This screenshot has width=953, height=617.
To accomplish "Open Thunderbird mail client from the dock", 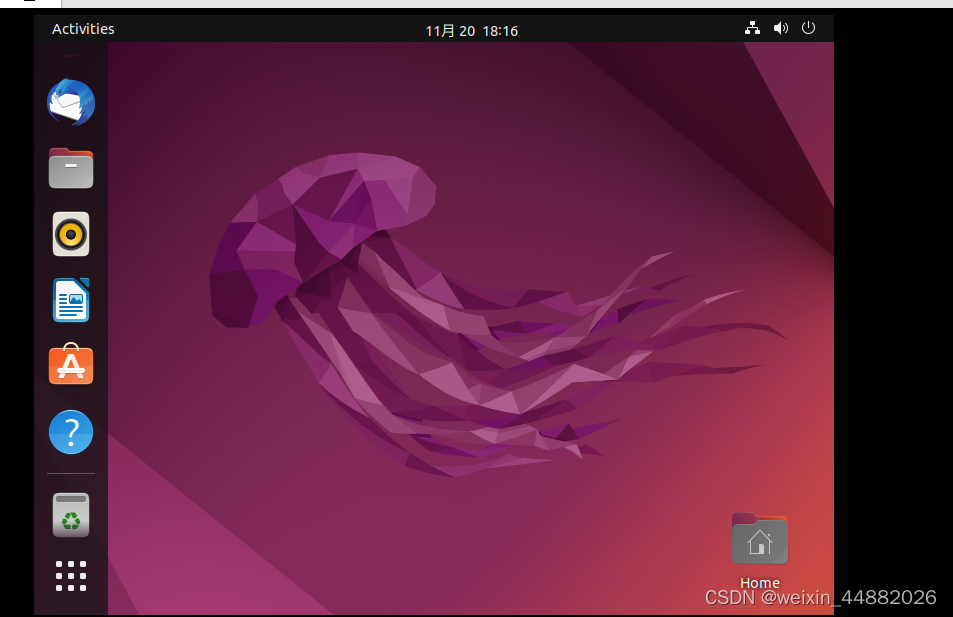I will pyautogui.click(x=70, y=102).
